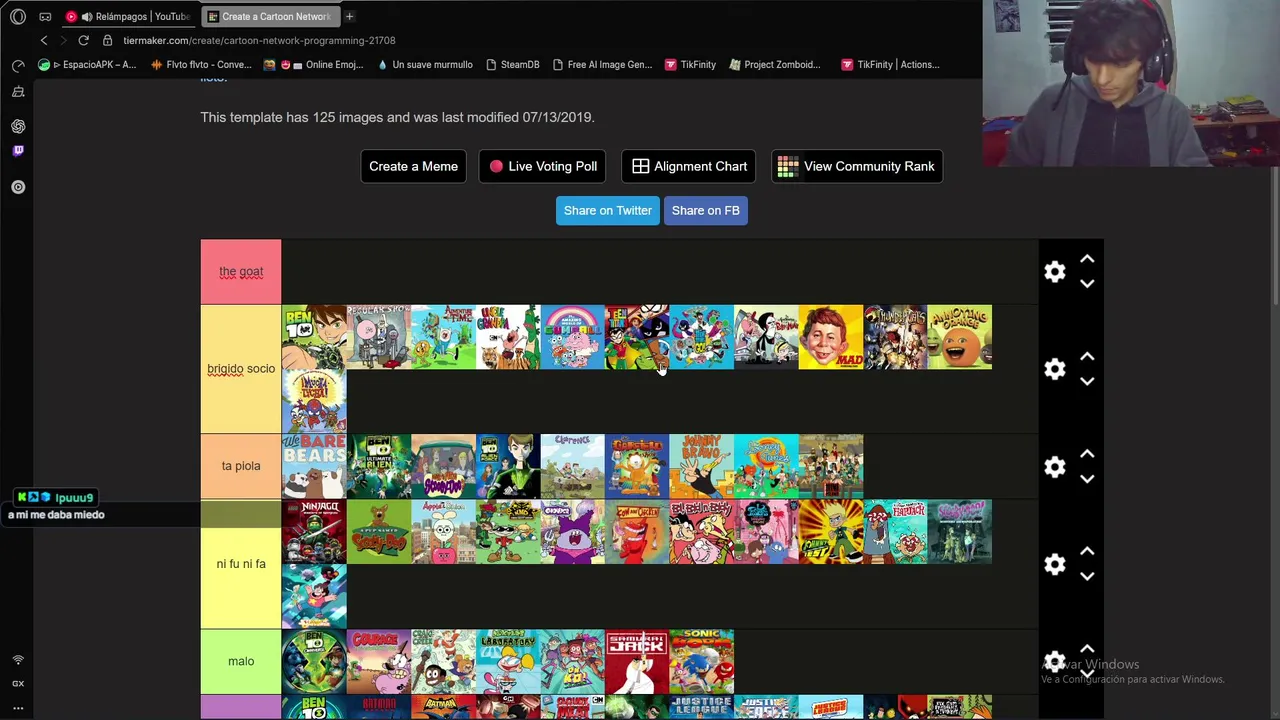
Task: Select 'malo' tier label
Action: click(x=241, y=661)
